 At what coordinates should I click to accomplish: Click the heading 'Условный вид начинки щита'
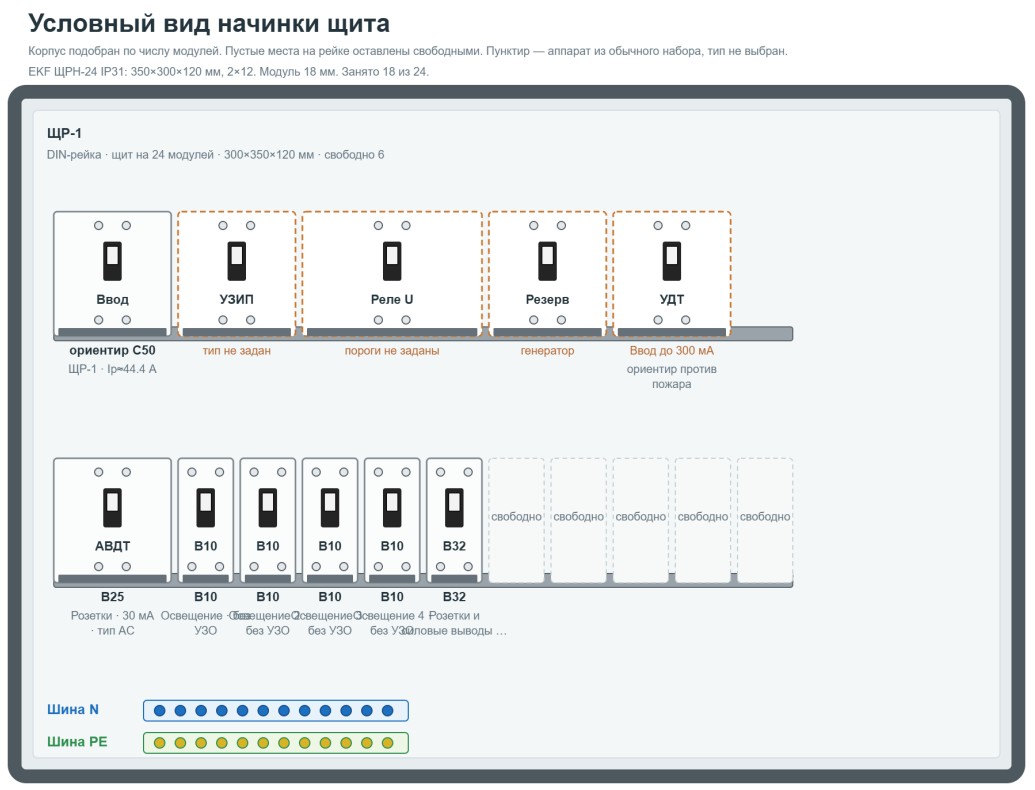pyautogui.click(x=209, y=23)
